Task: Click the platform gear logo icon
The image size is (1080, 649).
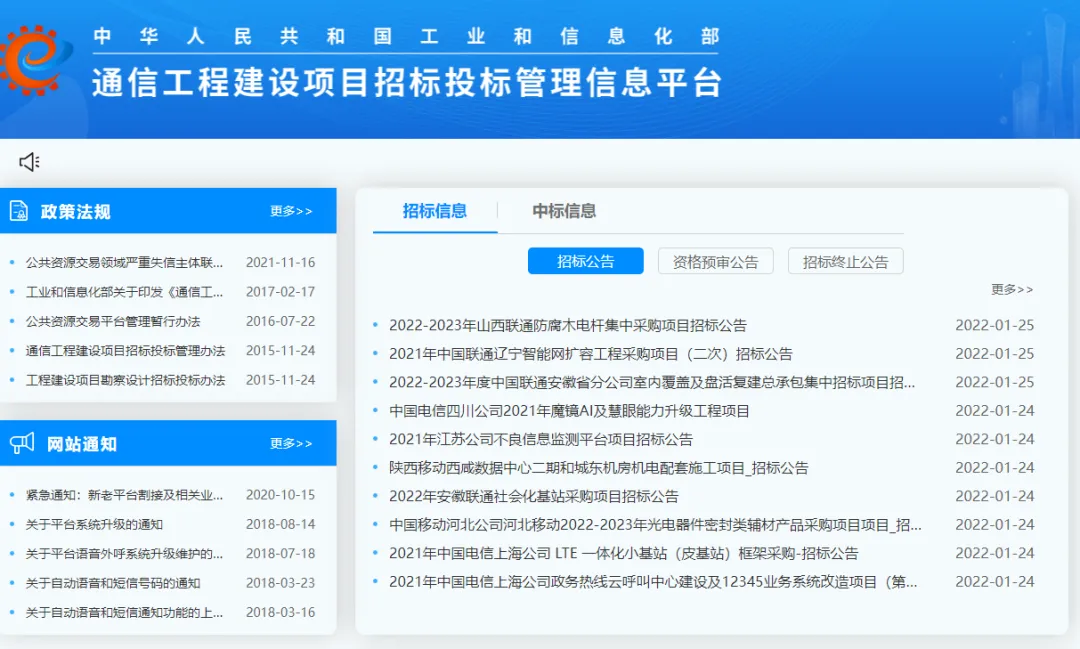Action: pos(34,57)
